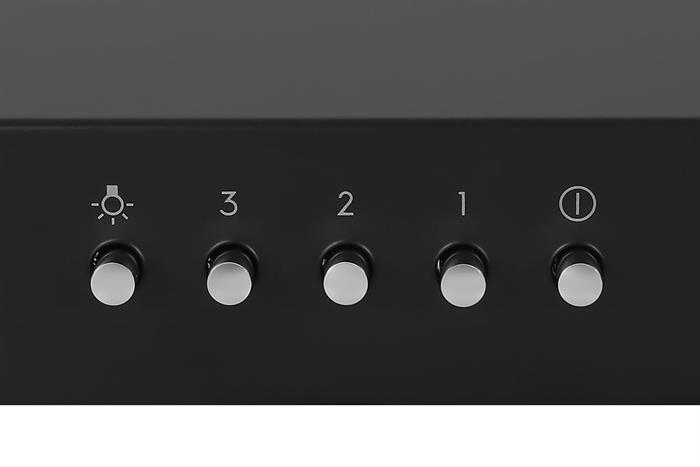The image size is (700, 467).
Task: Click the circled power on/off symbol
Action: tap(577, 204)
